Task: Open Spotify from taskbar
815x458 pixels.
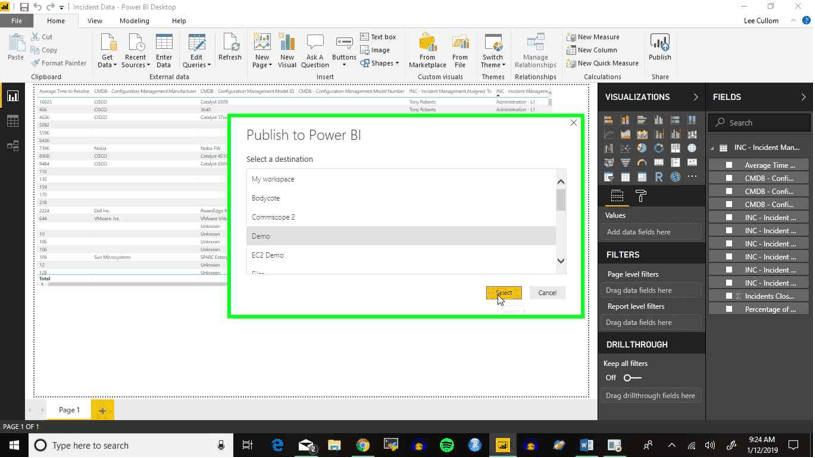Action: pyautogui.click(x=446, y=446)
